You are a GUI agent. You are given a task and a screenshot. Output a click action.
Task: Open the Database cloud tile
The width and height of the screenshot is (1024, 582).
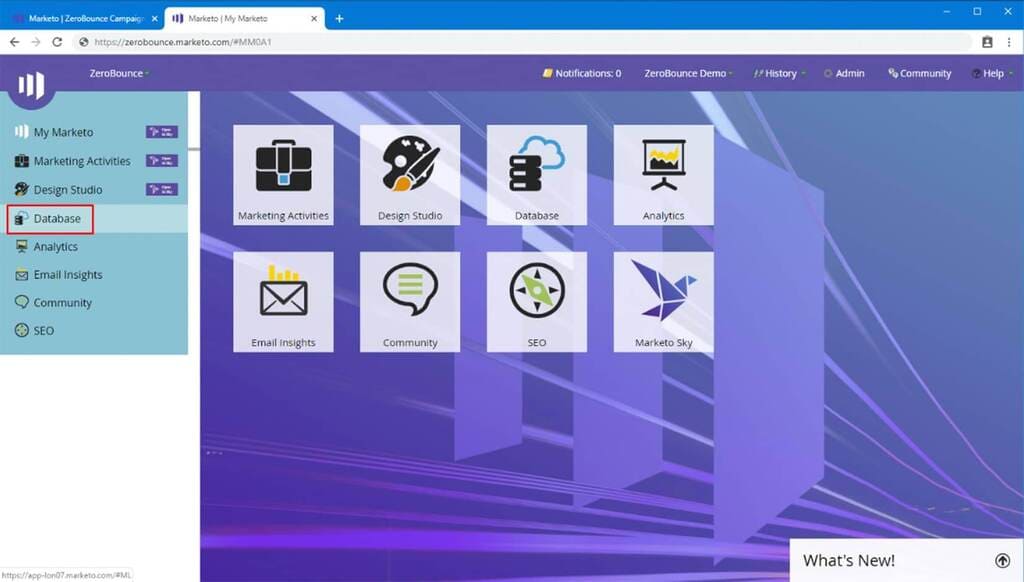point(537,175)
